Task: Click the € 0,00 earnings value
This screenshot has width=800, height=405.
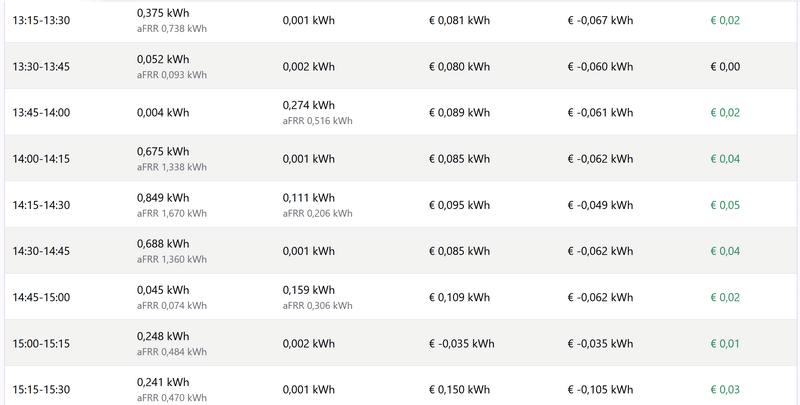Action: coord(725,67)
